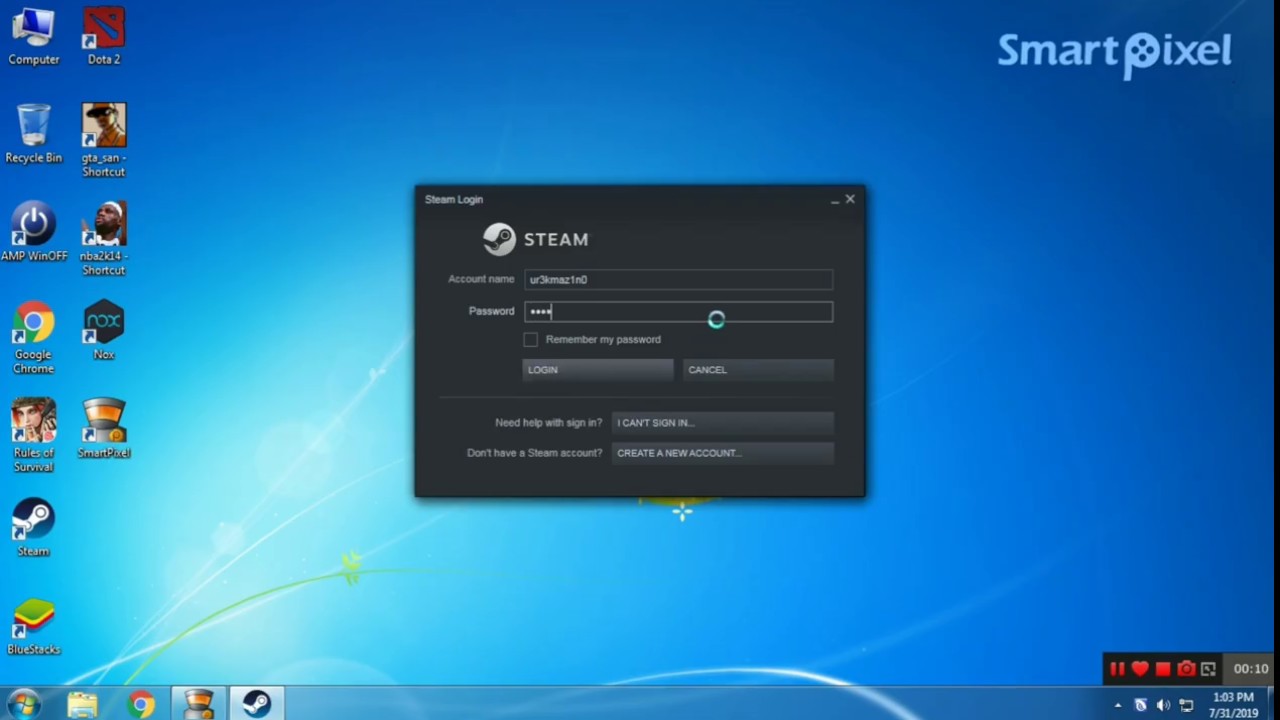Open Chrome from the taskbar
1280x720 pixels.
[141, 704]
